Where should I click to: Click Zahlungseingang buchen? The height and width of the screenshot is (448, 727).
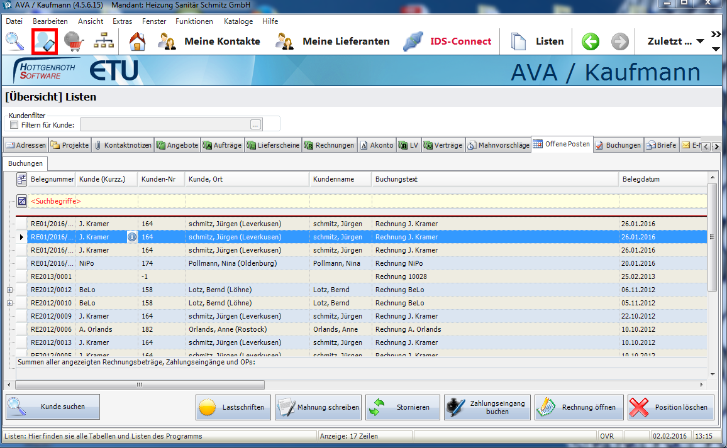coord(487,407)
